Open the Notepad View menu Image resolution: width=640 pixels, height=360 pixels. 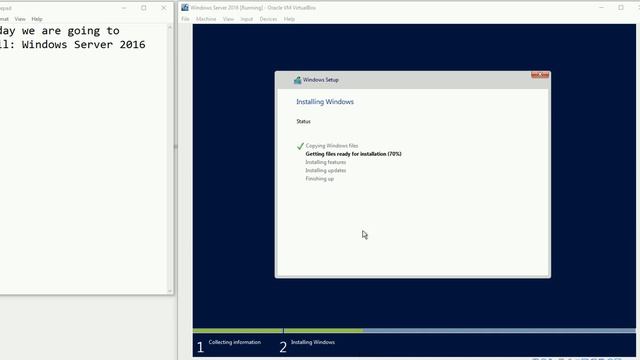point(20,19)
